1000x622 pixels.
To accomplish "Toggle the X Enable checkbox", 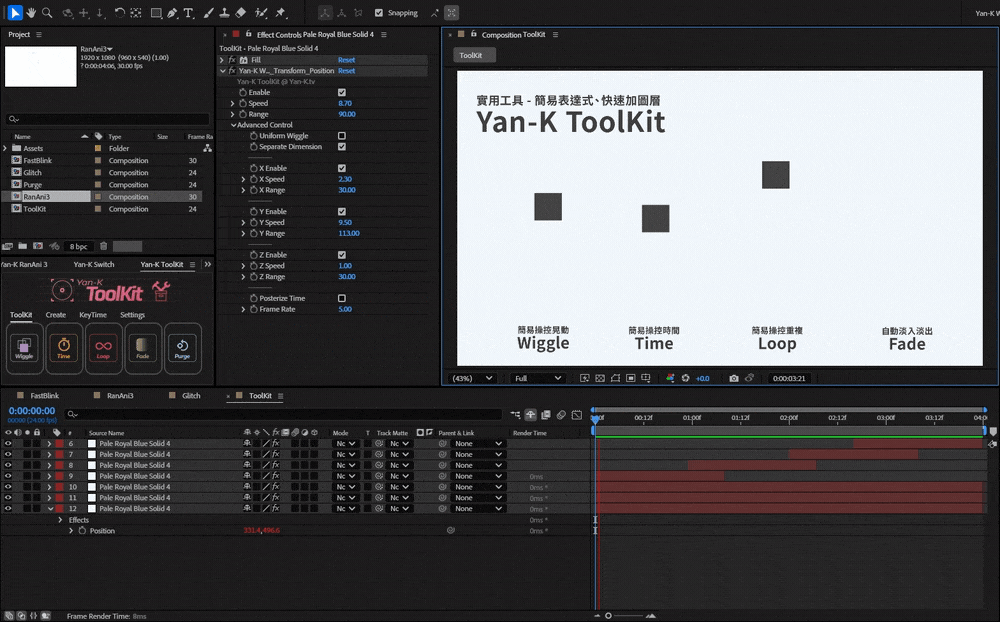I will 342,168.
